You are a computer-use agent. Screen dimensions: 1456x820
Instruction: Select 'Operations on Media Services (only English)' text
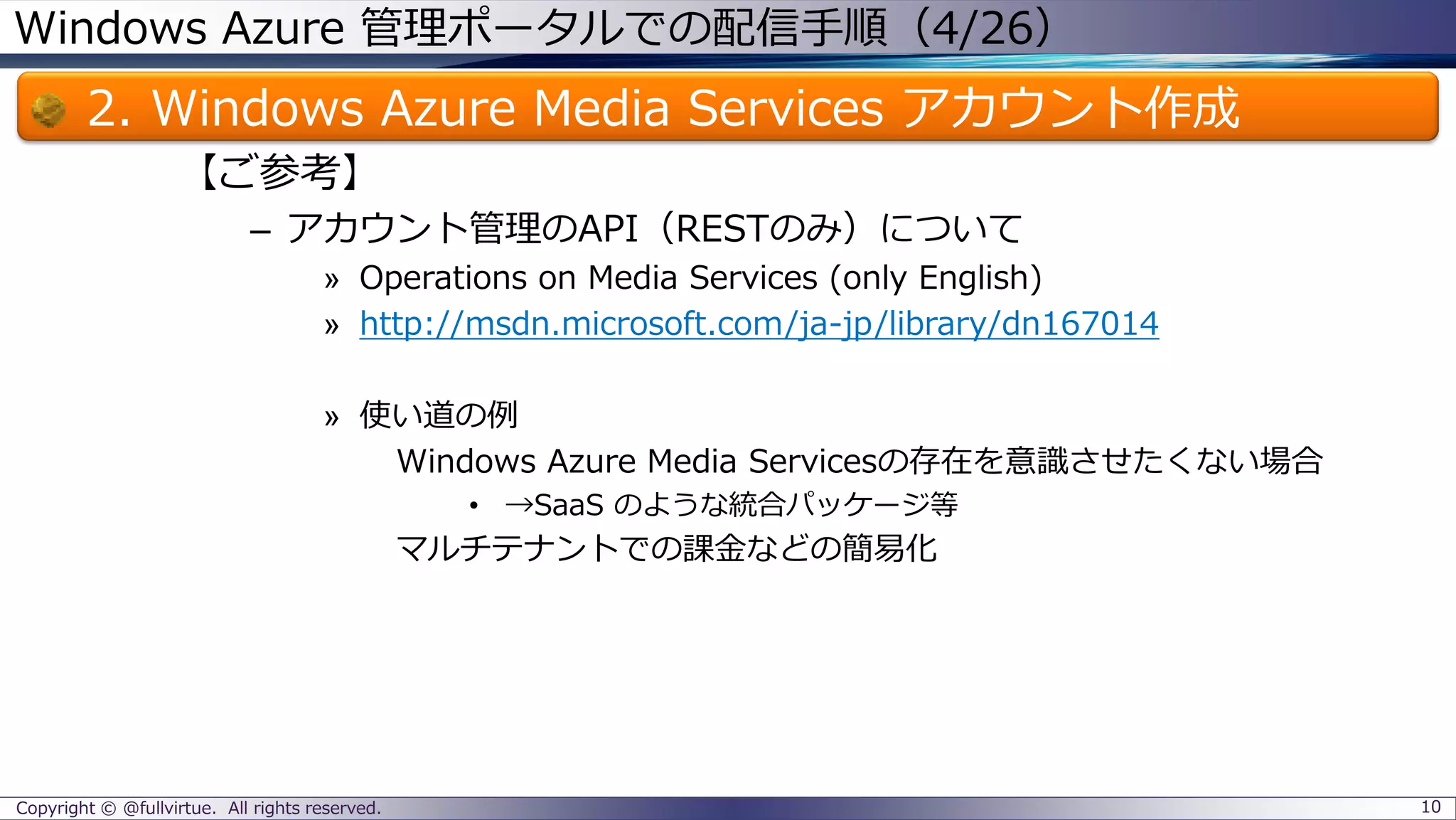(700, 277)
